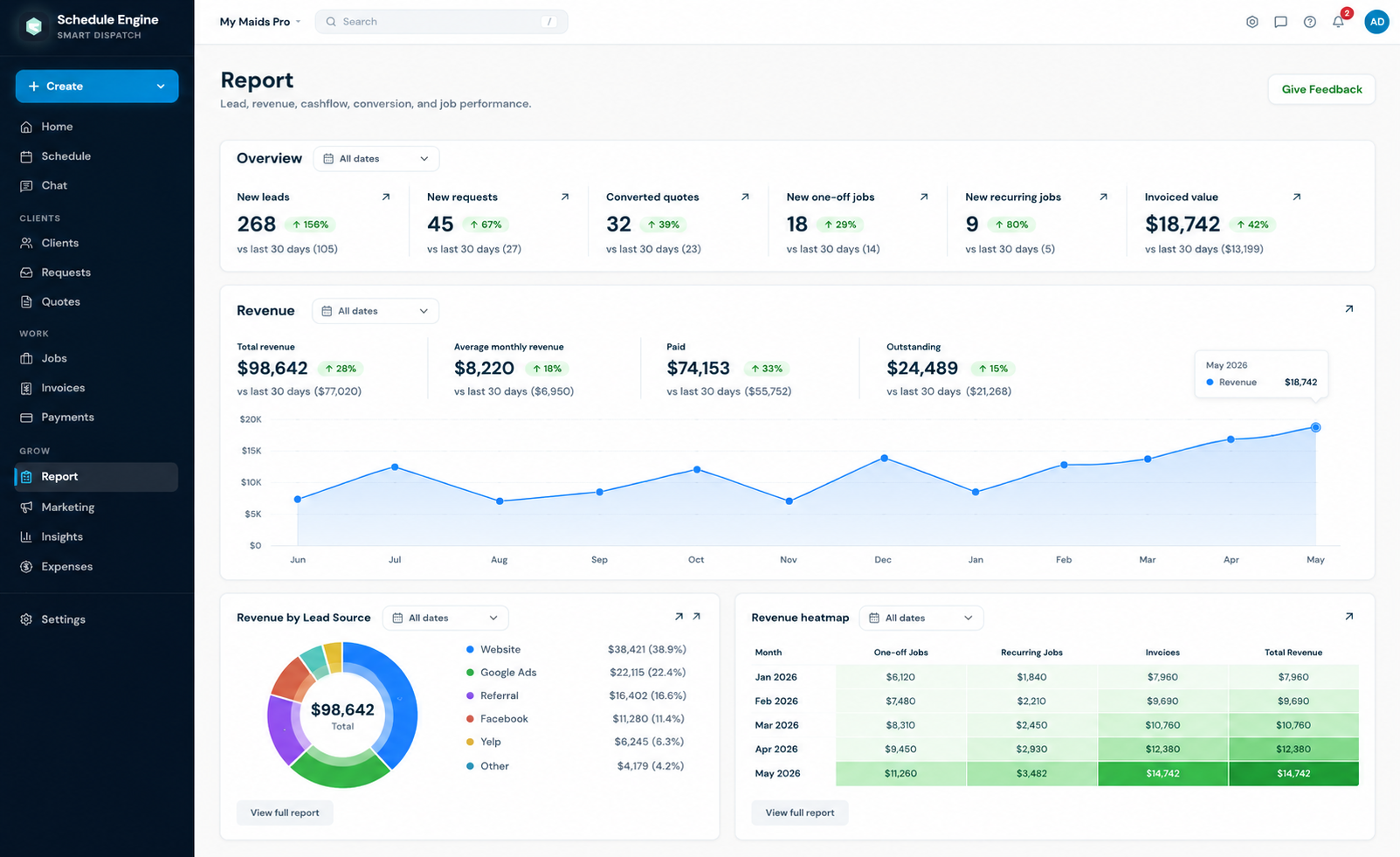Viewport: 1400px width, 857px height.
Task: Open Marketing in sidebar
Action: tap(97, 507)
